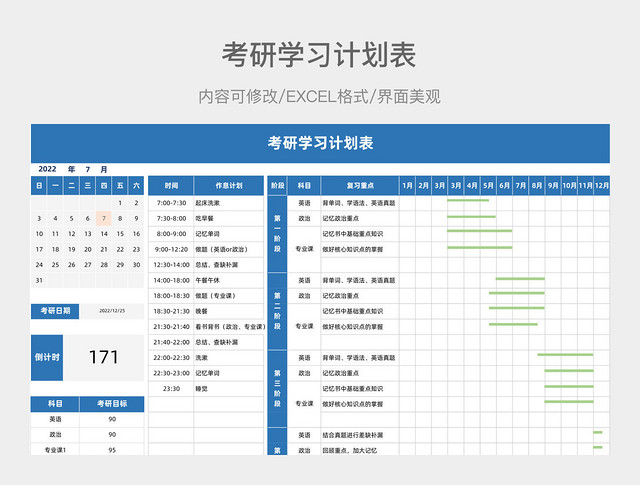Select calendar date 25
The width and height of the screenshot is (640, 485).
pyautogui.click(x=56, y=265)
